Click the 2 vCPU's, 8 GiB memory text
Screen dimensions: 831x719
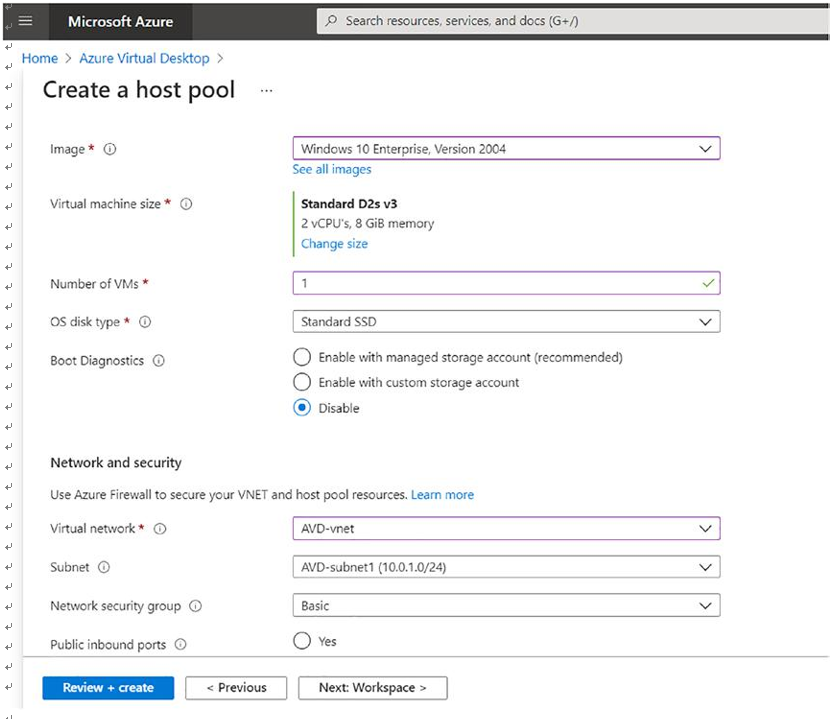pyautogui.click(x=367, y=224)
